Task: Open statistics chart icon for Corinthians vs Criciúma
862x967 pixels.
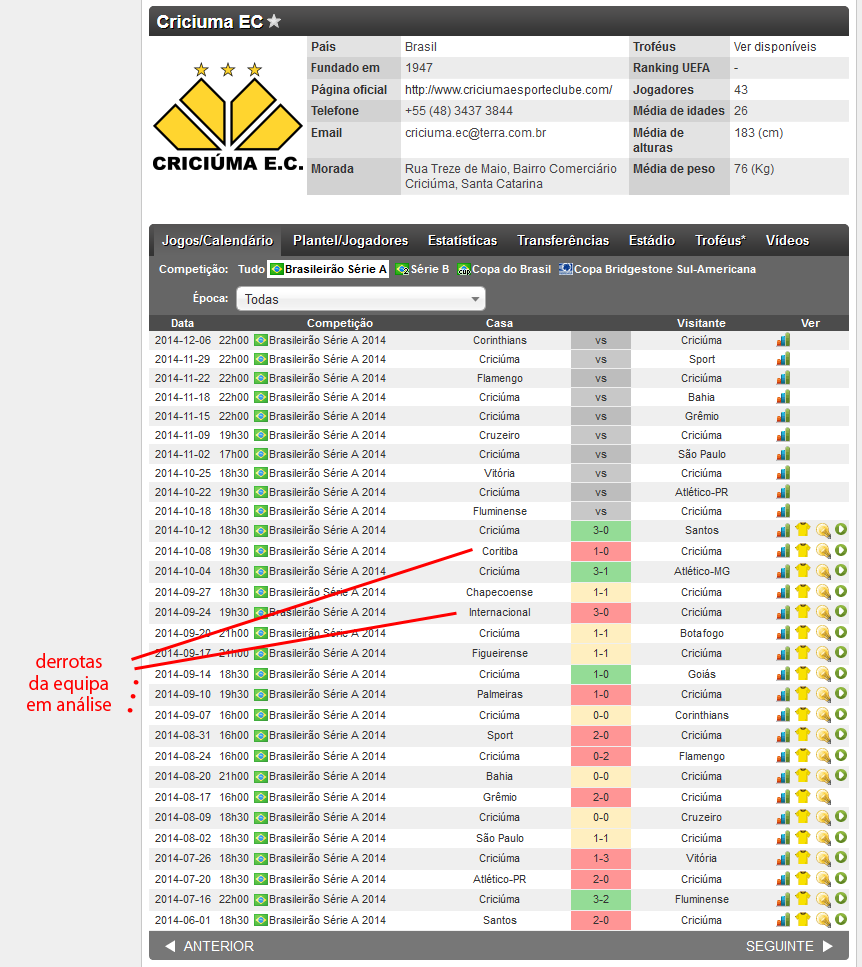Action: click(x=783, y=340)
